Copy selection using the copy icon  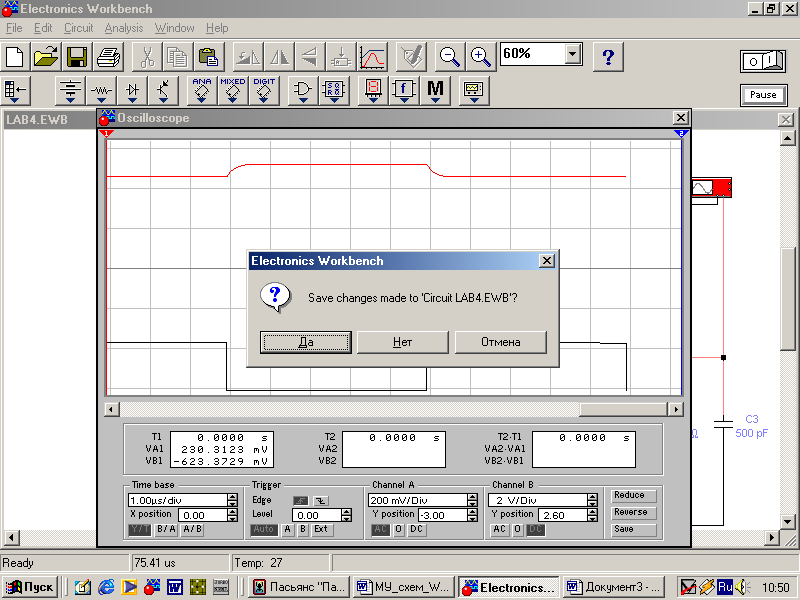pyautogui.click(x=178, y=57)
